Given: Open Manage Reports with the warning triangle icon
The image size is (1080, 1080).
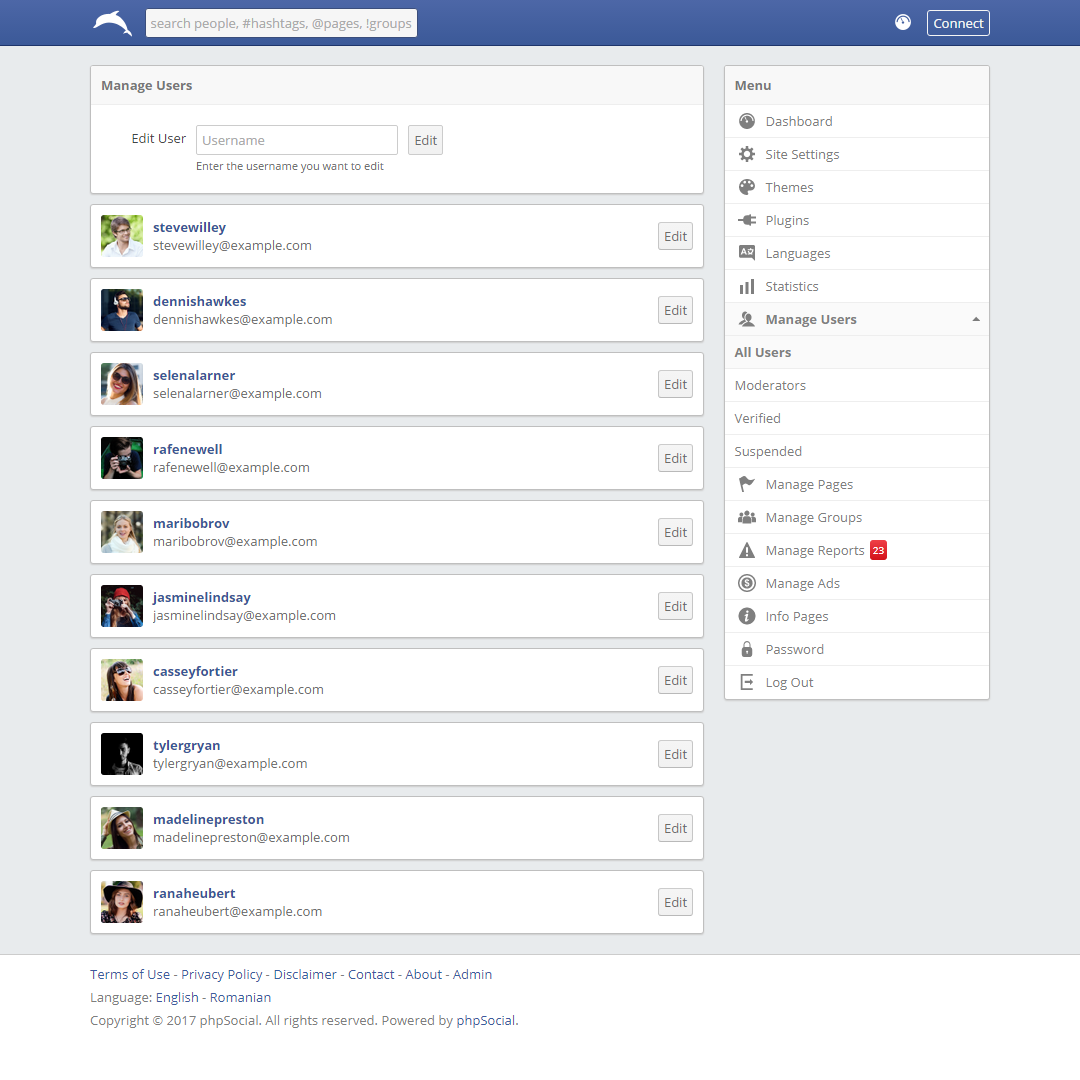Looking at the screenshot, I should coord(745,550).
